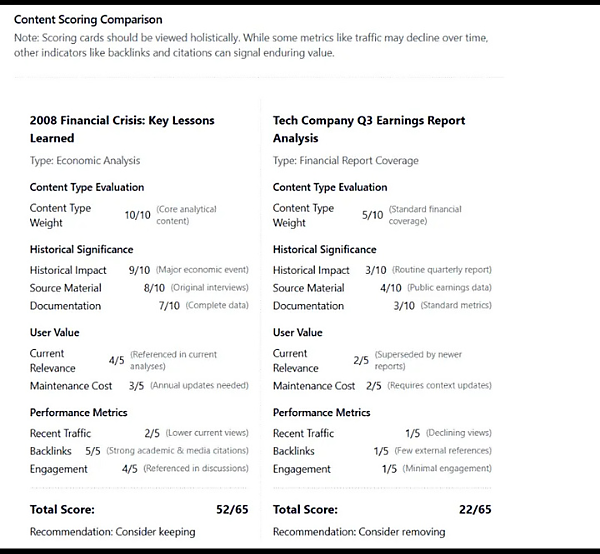Select the 22/65 total score
The width and height of the screenshot is (600, 554).
click(x=475, y=509)
